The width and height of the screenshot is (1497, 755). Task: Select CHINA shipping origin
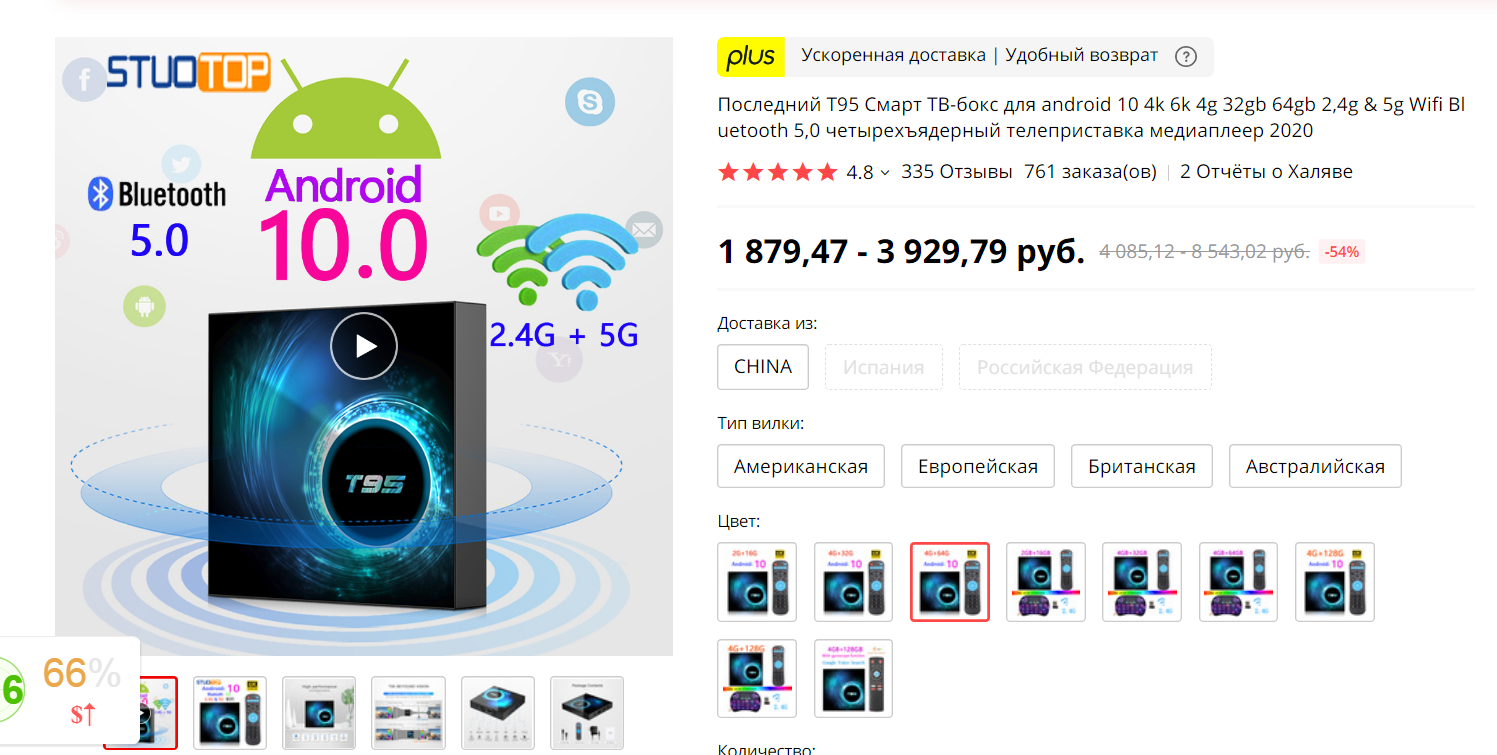tap(763, 366)
